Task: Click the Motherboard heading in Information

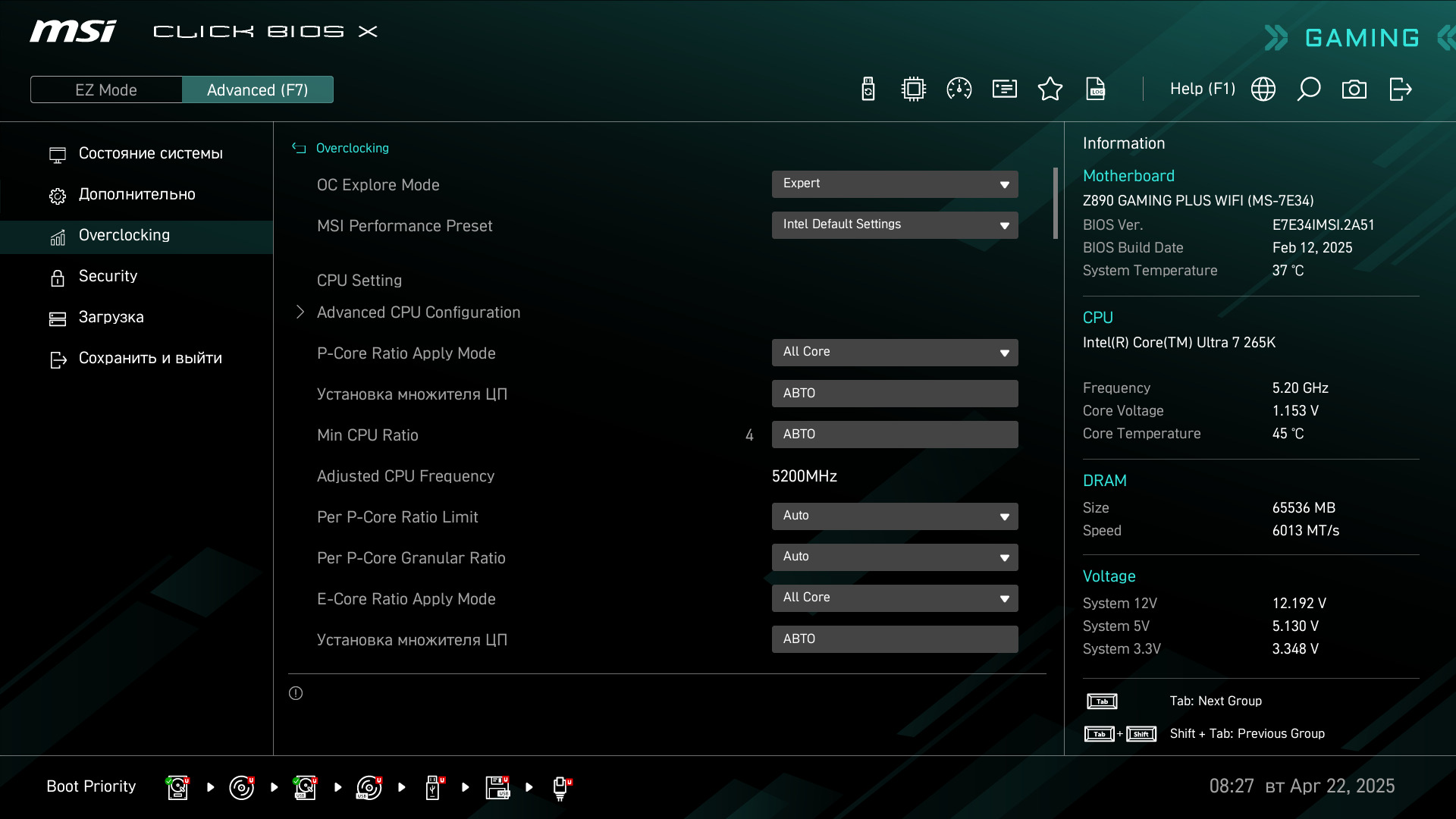Action: 1128,176
